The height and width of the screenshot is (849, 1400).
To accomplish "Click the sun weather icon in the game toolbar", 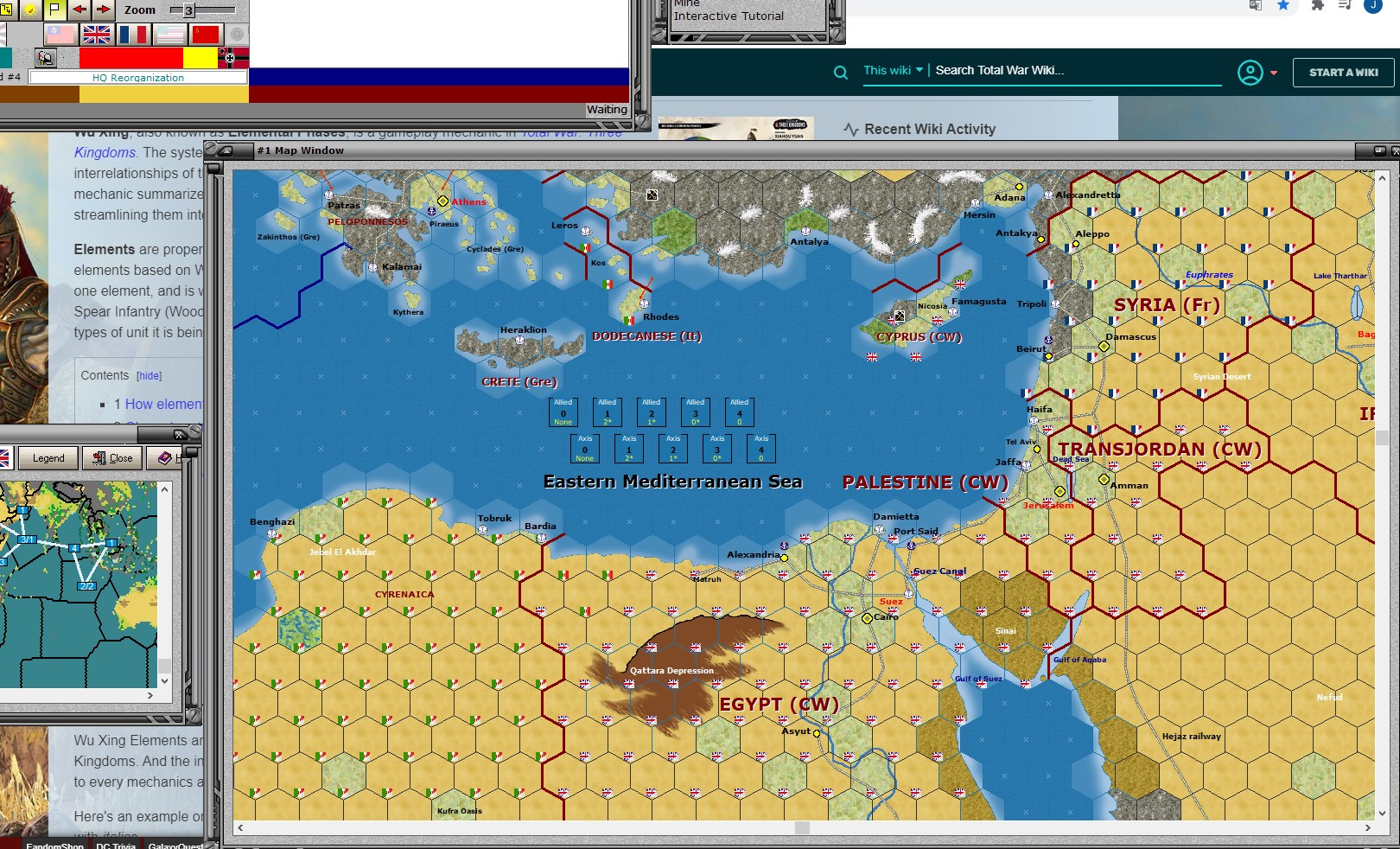I will (31, 10).
